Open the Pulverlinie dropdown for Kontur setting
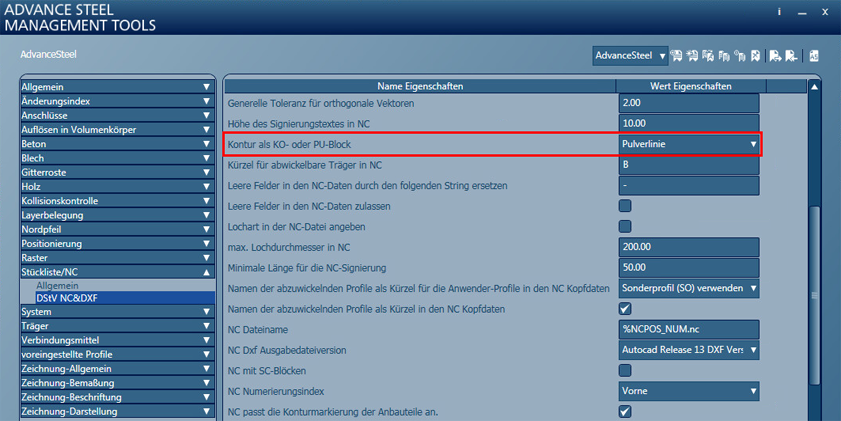 tap(689, 144)
